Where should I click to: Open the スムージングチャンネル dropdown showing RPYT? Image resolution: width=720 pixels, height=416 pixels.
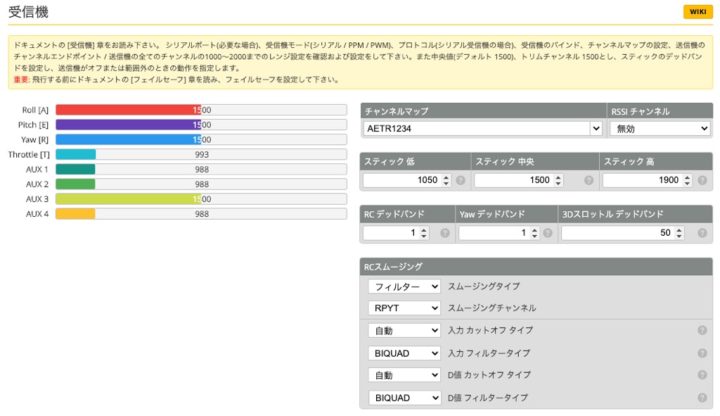(404, 308)
